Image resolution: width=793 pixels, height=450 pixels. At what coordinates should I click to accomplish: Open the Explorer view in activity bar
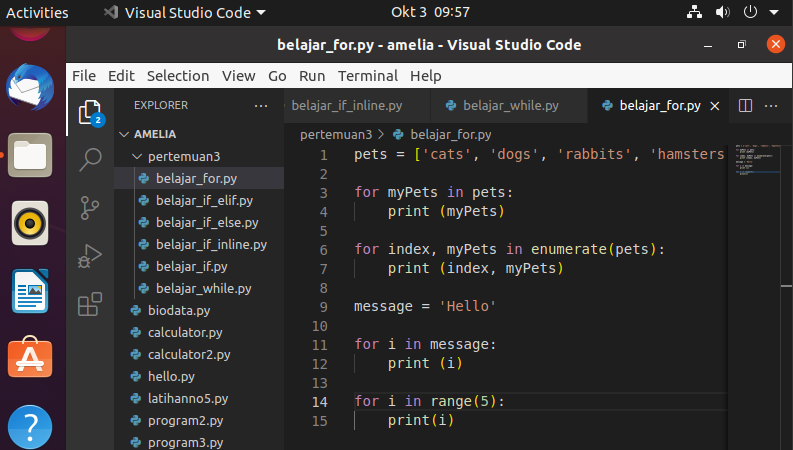pos(91,112)
